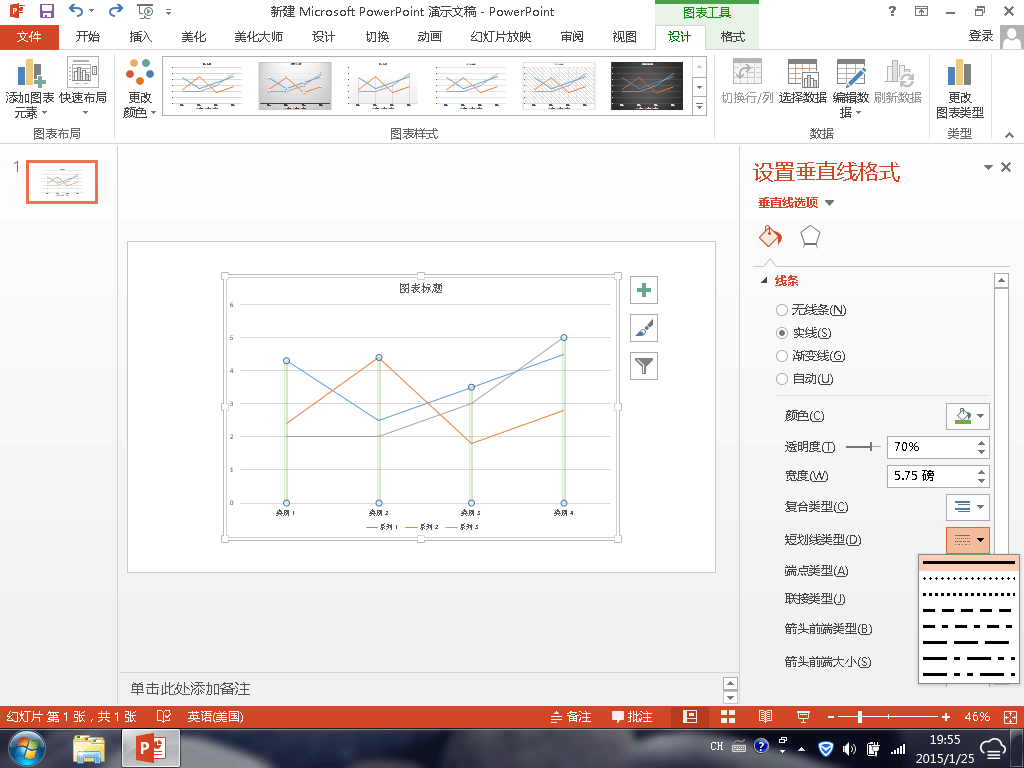Open 添加图表元素 menu

[x=29, y=89]
